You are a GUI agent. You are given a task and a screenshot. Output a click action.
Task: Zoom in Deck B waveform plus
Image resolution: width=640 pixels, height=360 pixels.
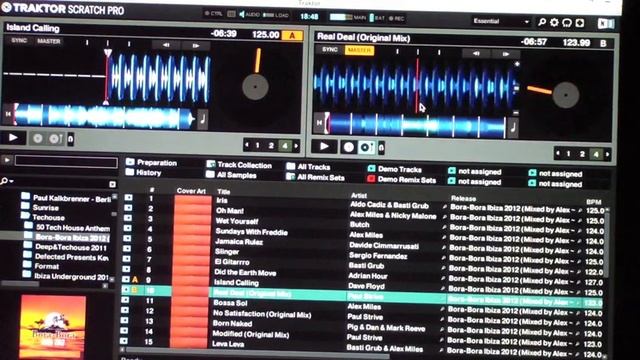click(517, 64)
